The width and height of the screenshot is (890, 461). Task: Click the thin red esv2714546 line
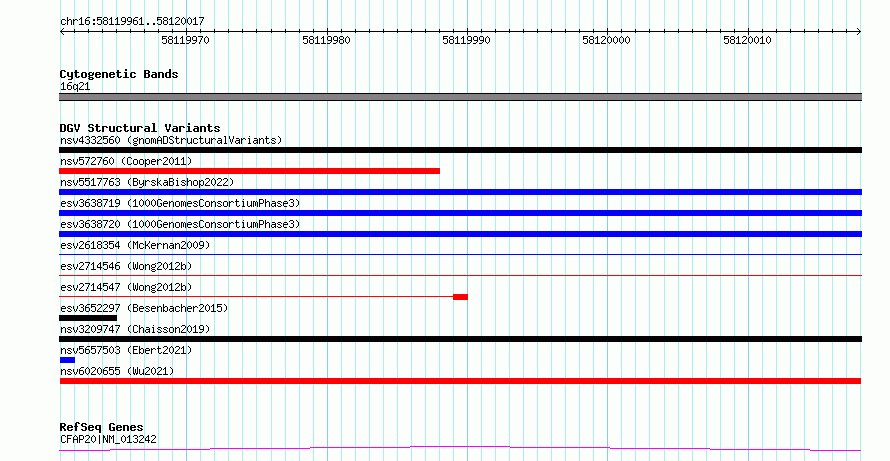tap(460, 275)
